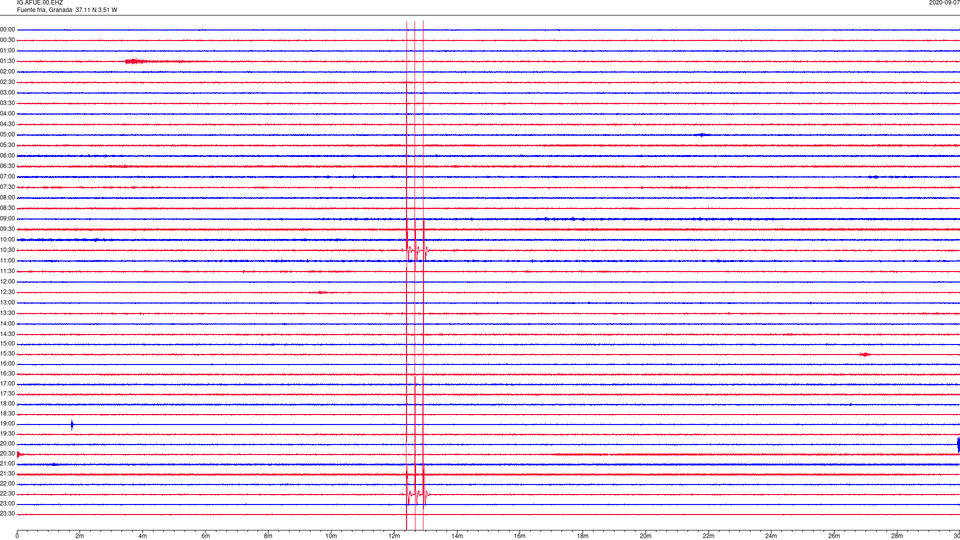Click the 20:00 trace label
The width and height of the screenshot is (960, 540).
coord(7,443)
